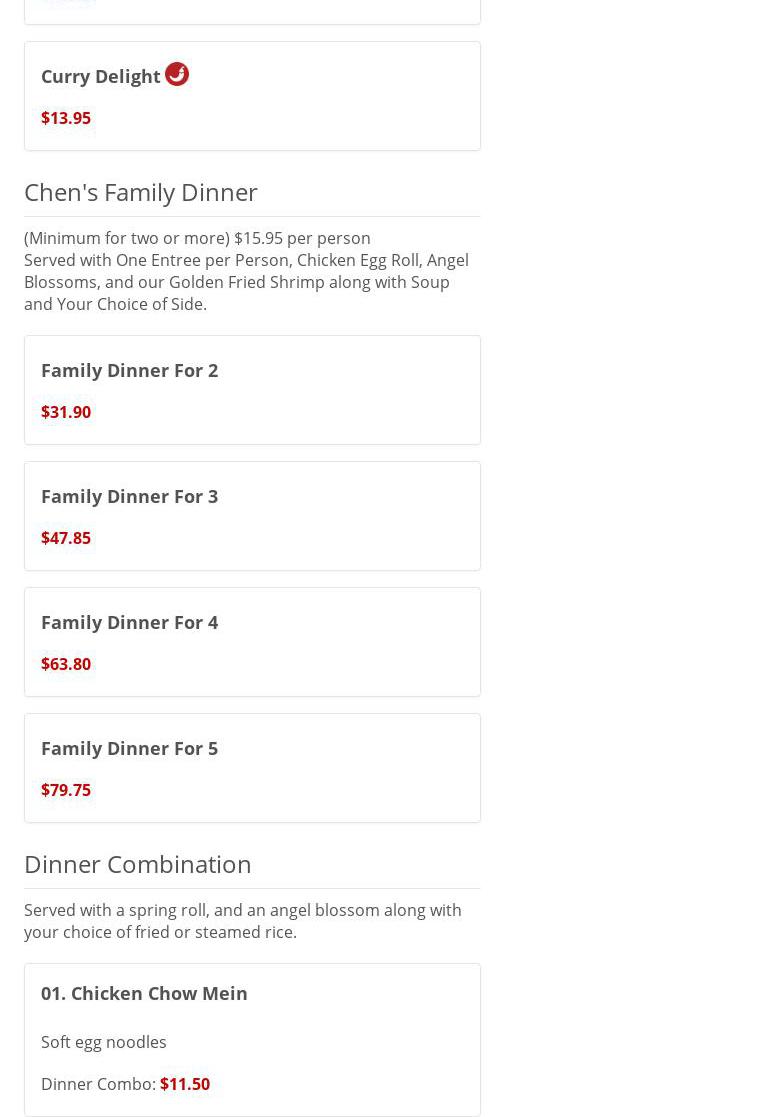Image resolution: width=770 pixels, height=1117 pixels.
Task: Choose Family Dinner For 3
Action: tap(129, 496)
